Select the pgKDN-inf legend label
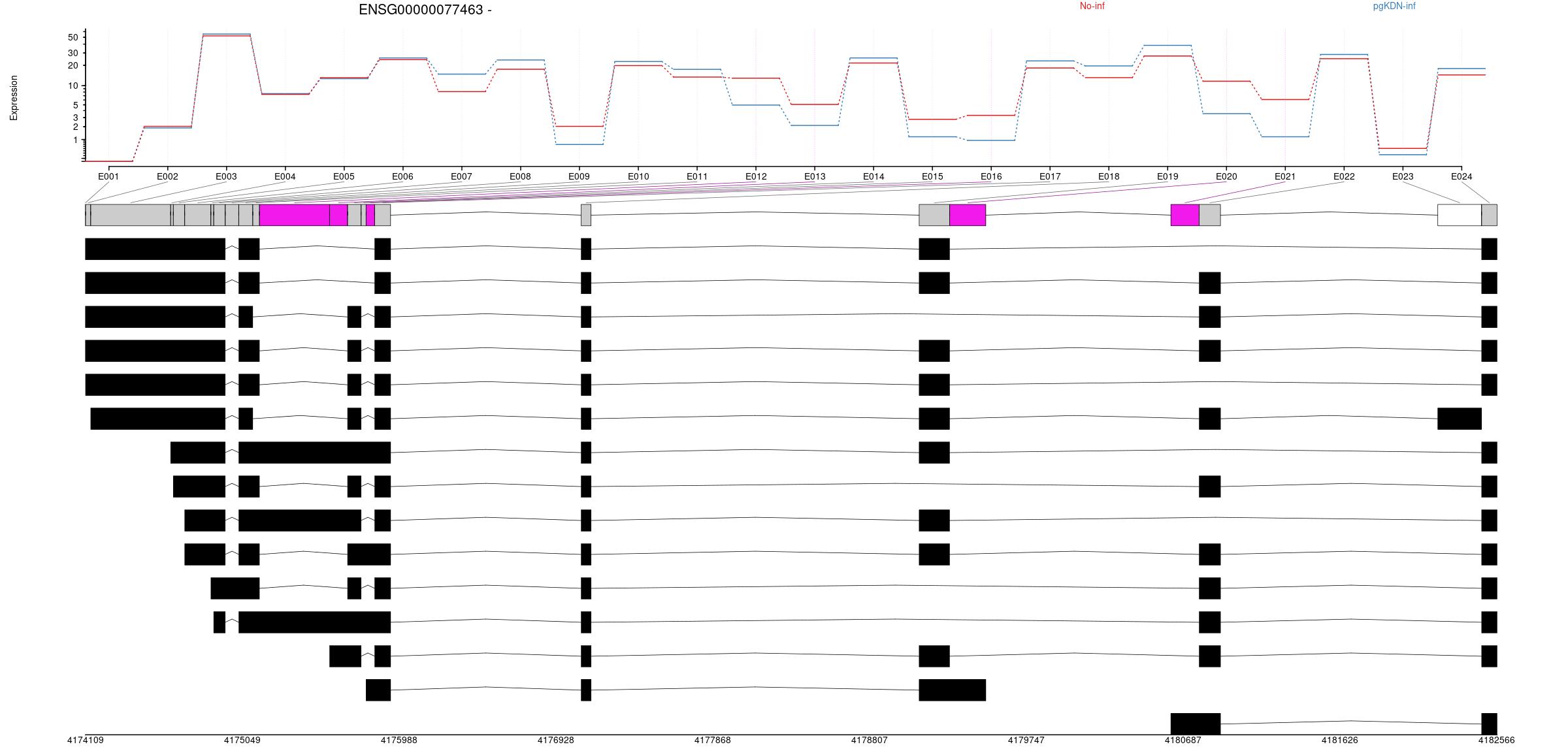Image resolution: width=1568 pixels, height=751 pixels. pos(1394,6)
